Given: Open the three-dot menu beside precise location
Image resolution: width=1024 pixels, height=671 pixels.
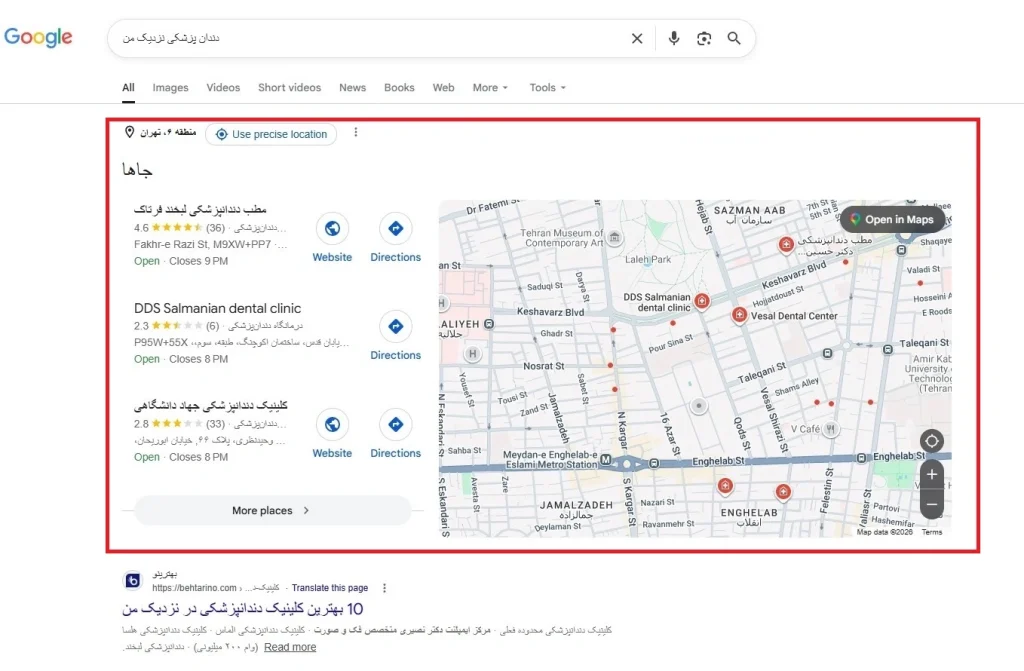Looking at the screenshot, I should [x=355, y=133].
